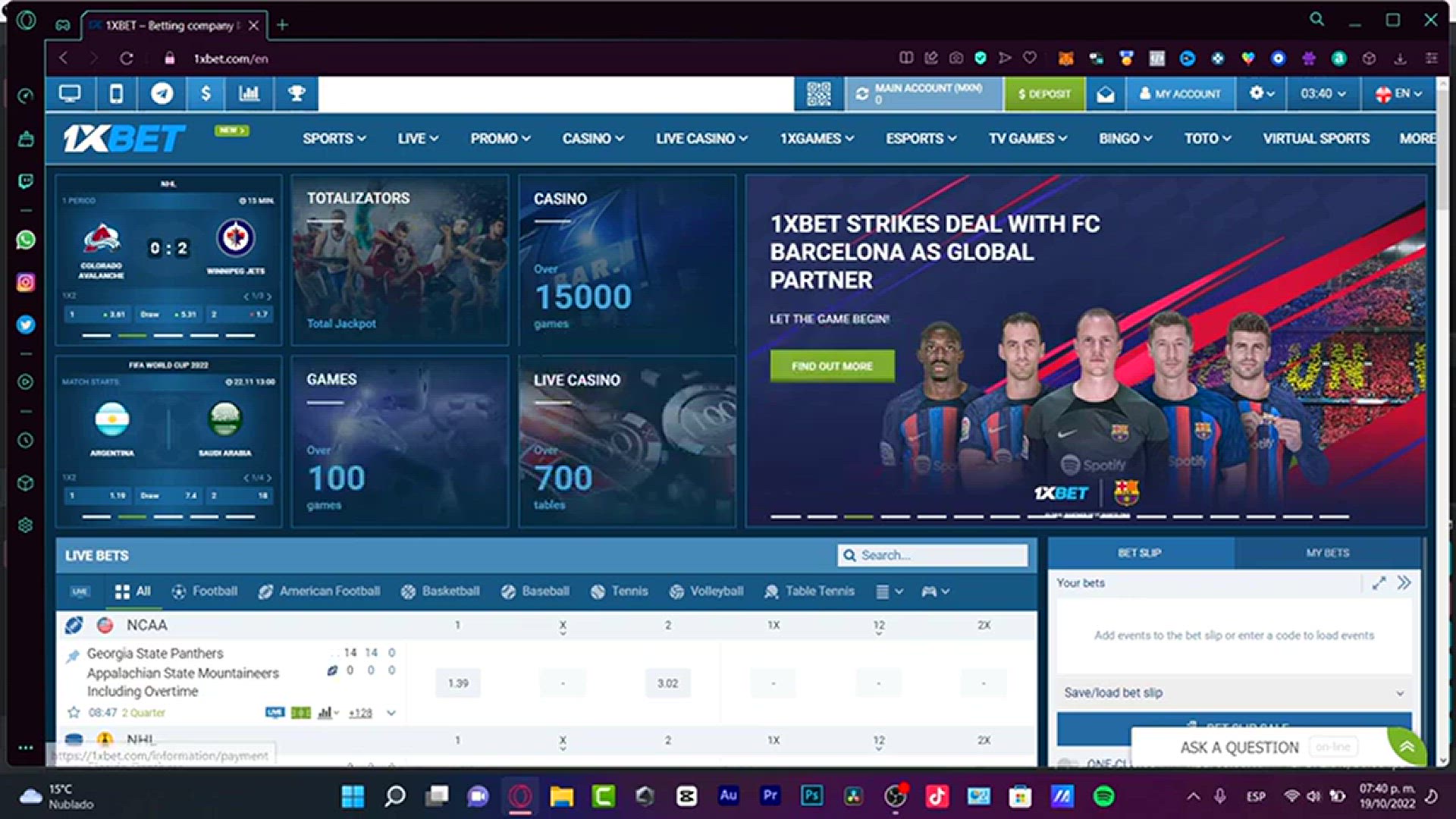Take a snapshot with the camera icon
Viewport: 1456px width, 819px height.
point(956,58)
